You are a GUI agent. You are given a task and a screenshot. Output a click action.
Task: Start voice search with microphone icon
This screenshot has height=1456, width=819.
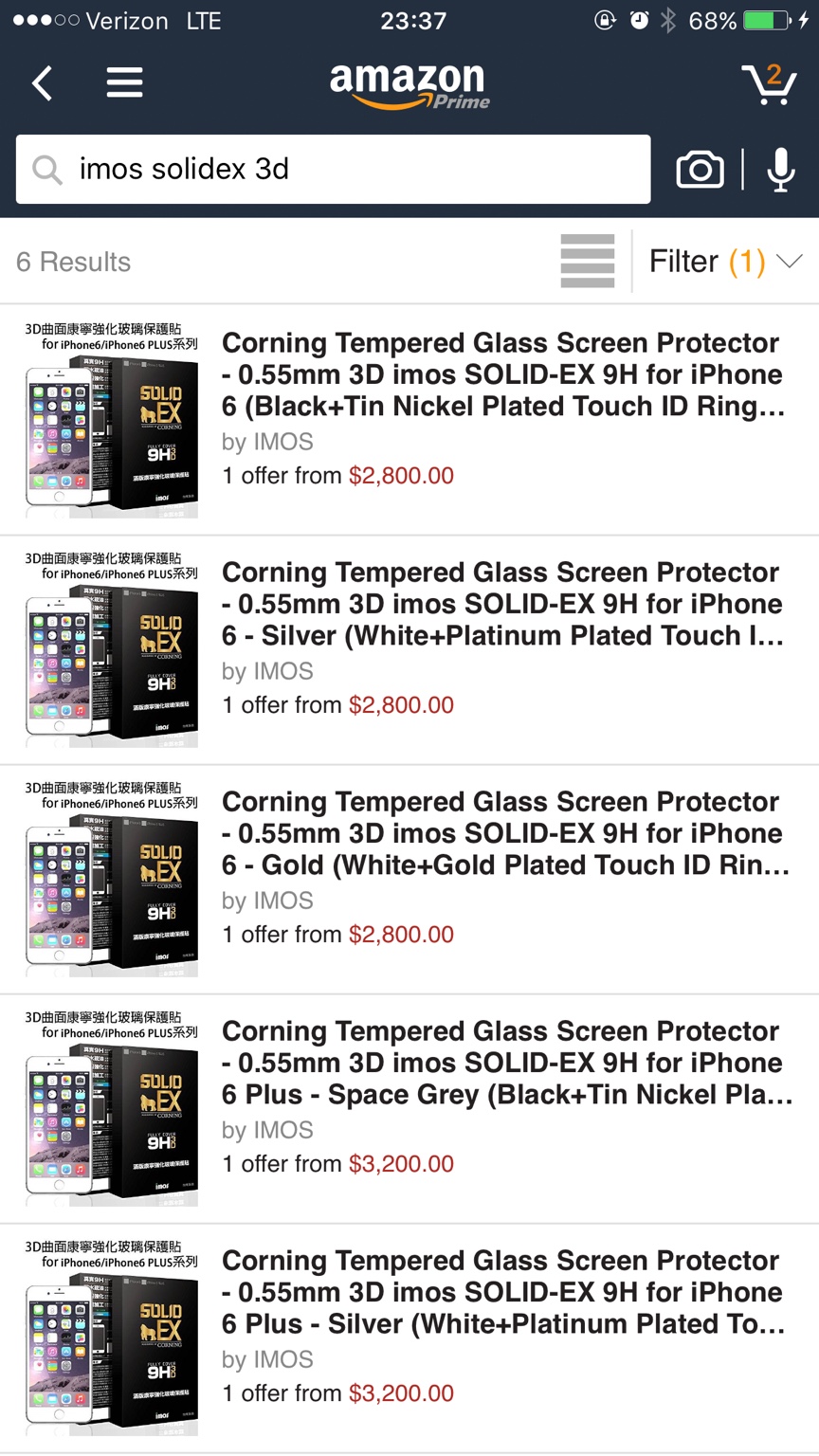point(781,170)
